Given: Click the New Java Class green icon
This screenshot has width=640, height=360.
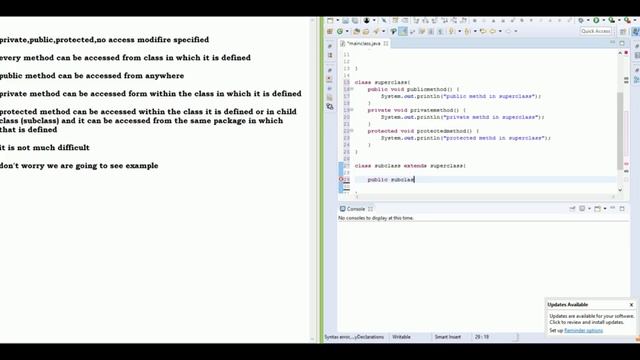Looking at the screenshot, I should tap(340, 31).
